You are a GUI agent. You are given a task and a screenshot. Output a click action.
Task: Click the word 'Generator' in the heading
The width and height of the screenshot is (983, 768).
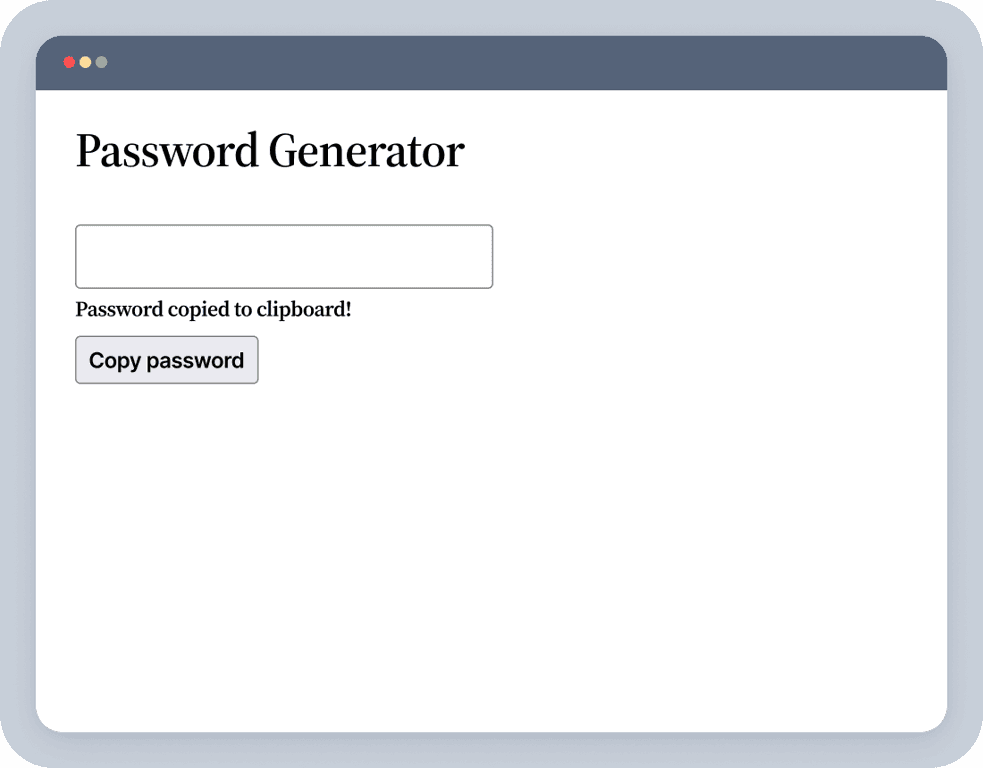366,151
